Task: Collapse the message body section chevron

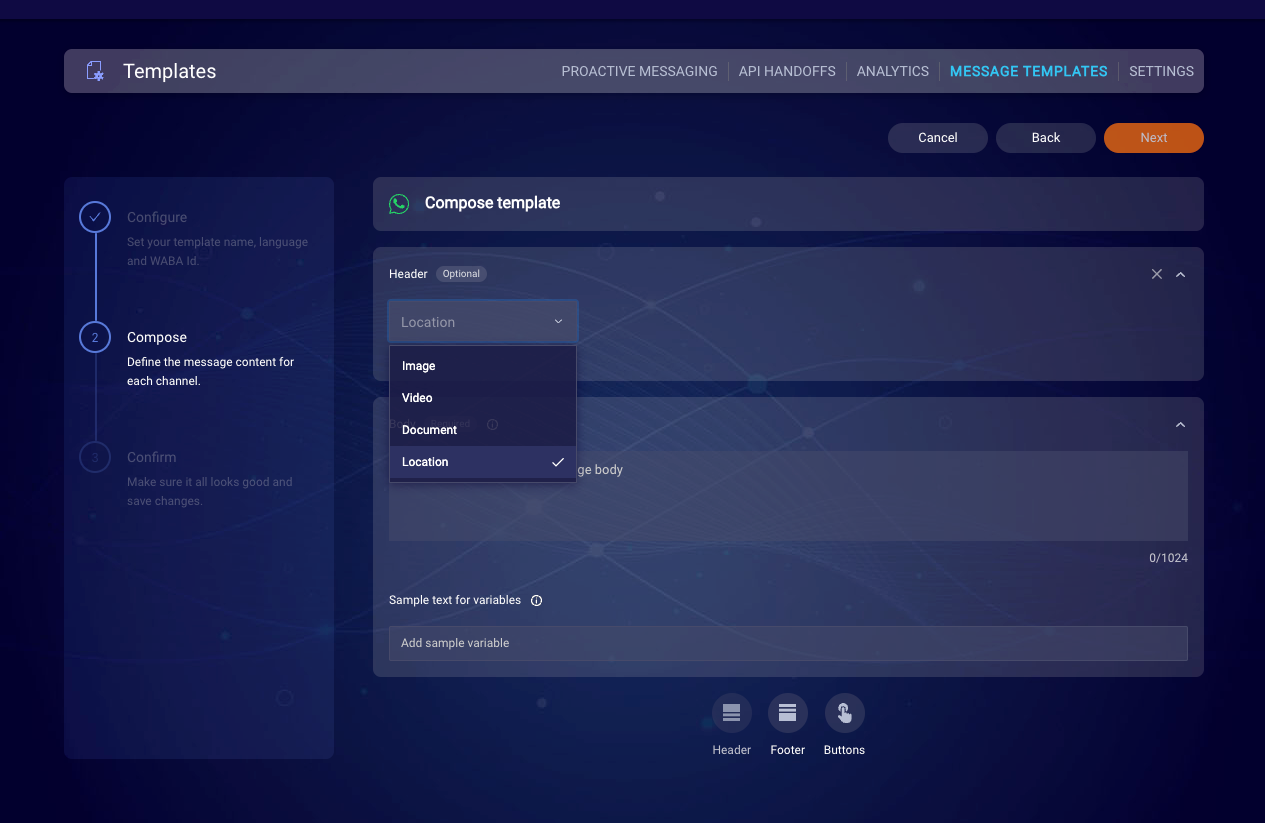Action: [x=1181, y=425]
